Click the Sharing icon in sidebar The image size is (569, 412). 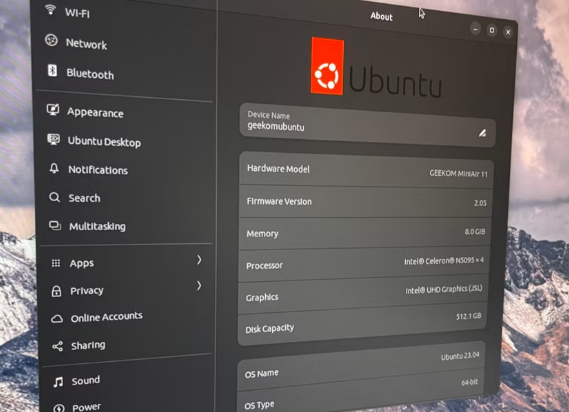pos(57,346)
